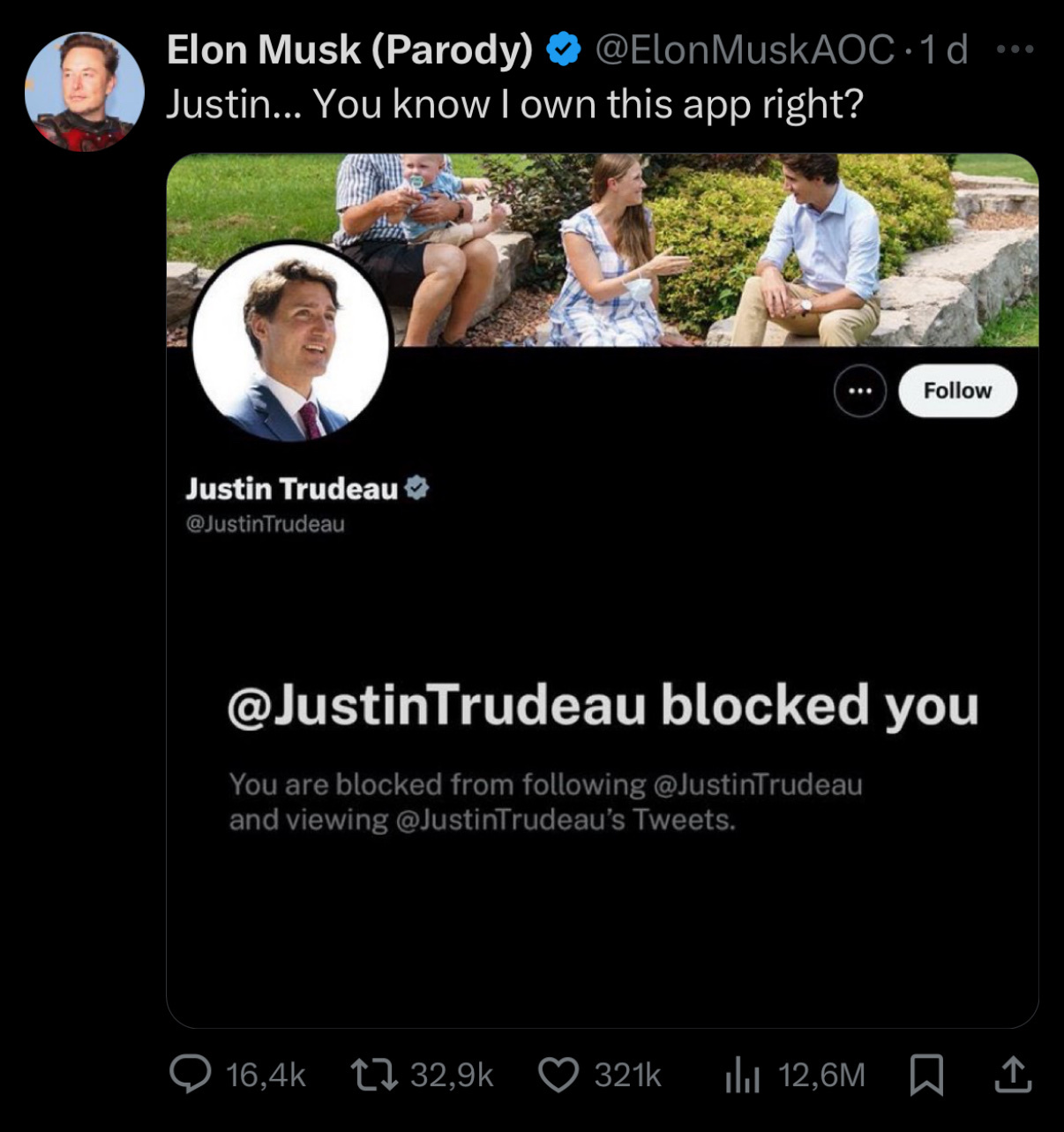Click the Follow button on Trudeau's profile
This screenshot has width=1064, height=1132.
pos(957,391)
